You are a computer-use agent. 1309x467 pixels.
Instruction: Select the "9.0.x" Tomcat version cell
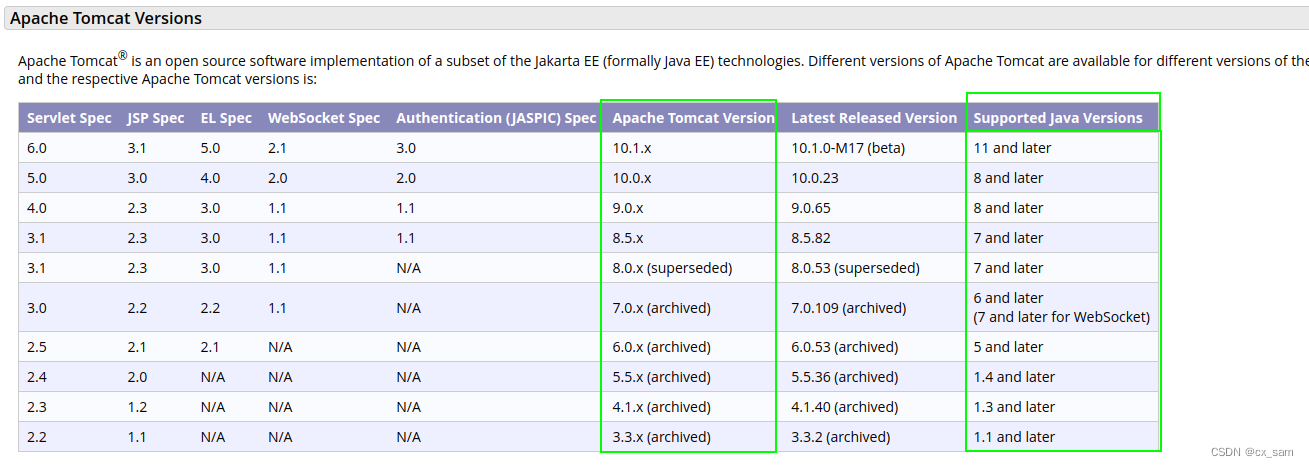pos(628,208)
